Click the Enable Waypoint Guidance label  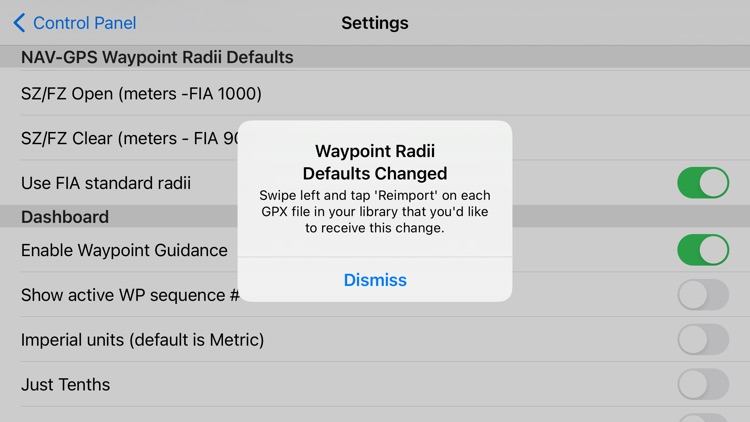(x=124, y=250)
